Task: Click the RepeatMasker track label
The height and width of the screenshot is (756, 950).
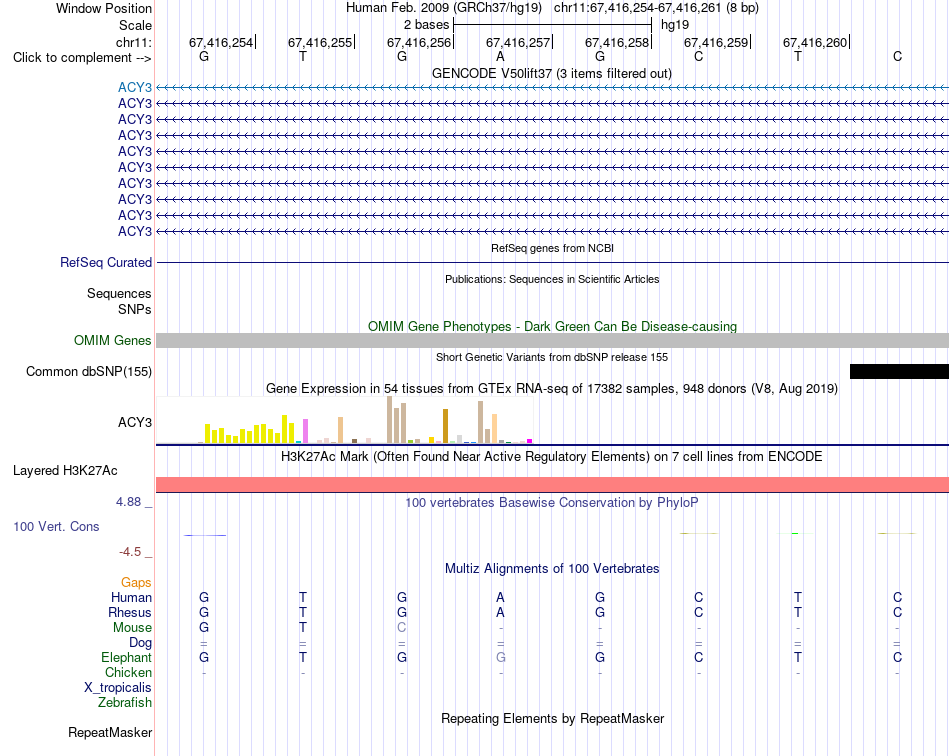Action: [110, 732]
